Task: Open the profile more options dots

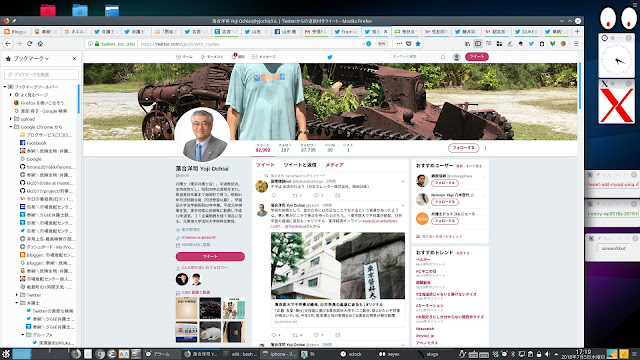Action: tap(485, 148)
